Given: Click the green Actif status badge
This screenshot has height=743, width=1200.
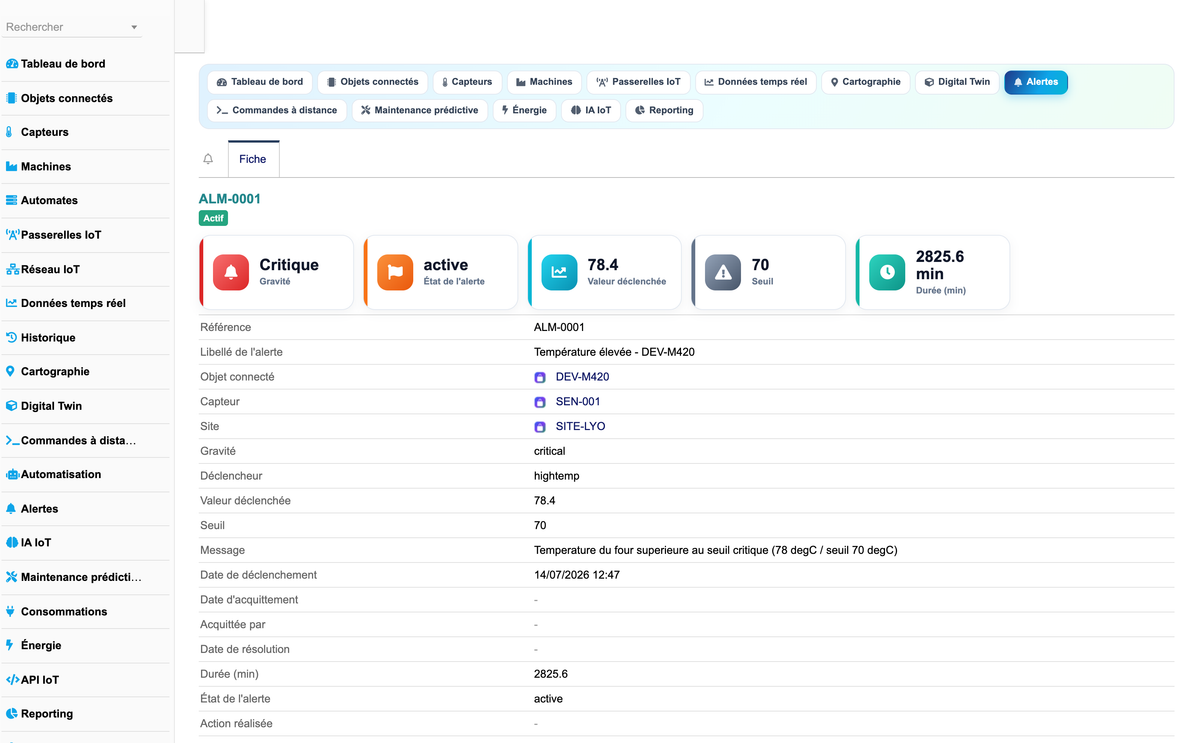Looking at the screenshot, I should click(x=213, y=218).
